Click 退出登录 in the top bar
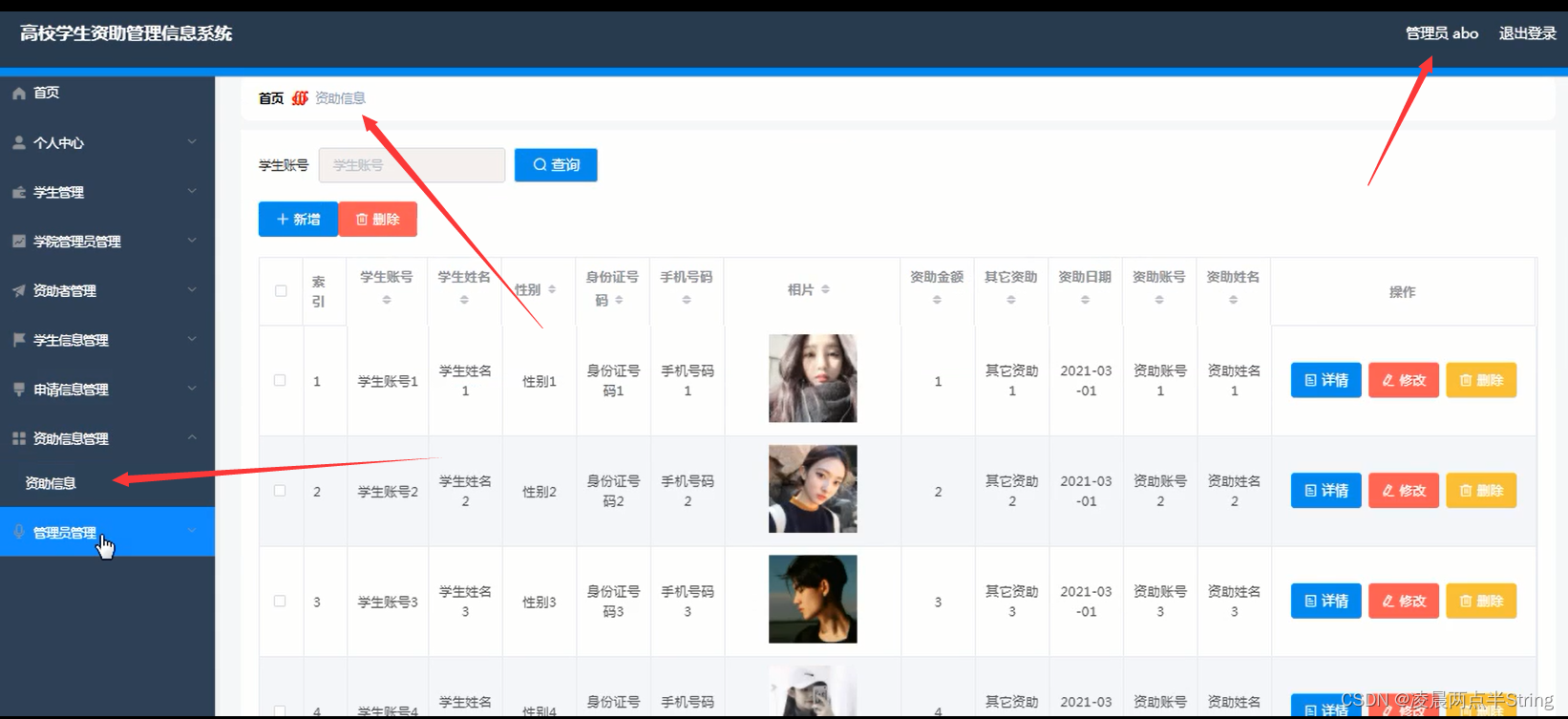The height and width of the screenshot is (719, 1568). [1527, 33]
